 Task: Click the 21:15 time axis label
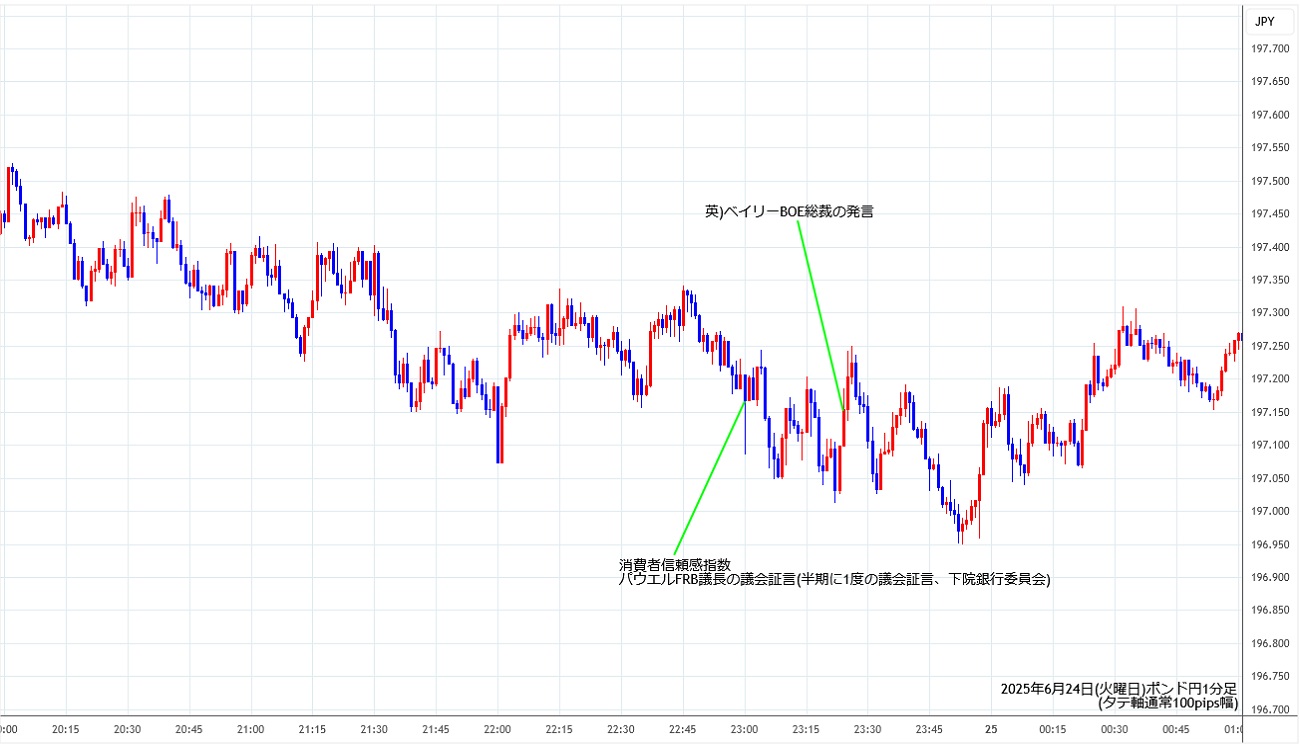tap(312, 729)
